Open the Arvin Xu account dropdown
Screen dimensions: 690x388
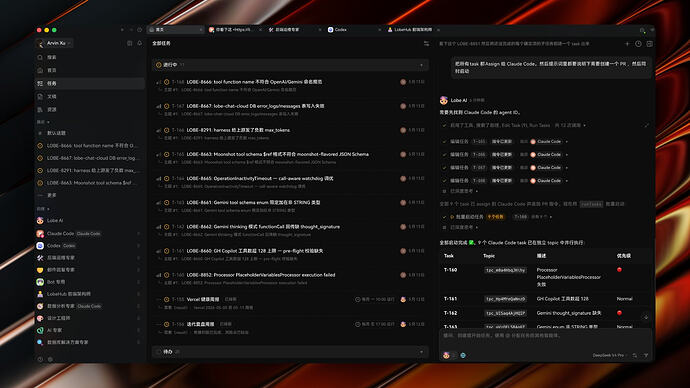[x=55, y=43]
